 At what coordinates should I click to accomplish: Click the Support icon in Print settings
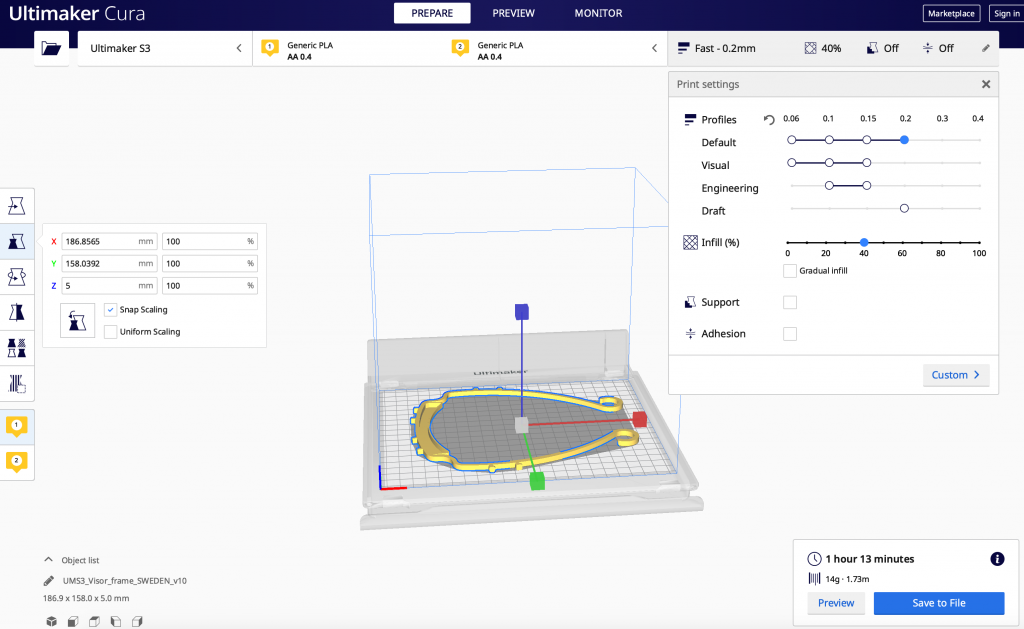[x=690, y=302]
